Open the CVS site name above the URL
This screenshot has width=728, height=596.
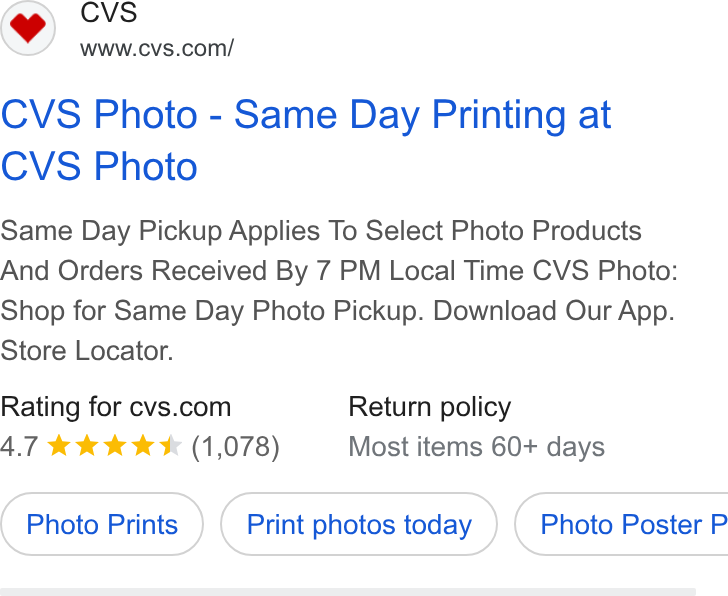click(109, 12)
